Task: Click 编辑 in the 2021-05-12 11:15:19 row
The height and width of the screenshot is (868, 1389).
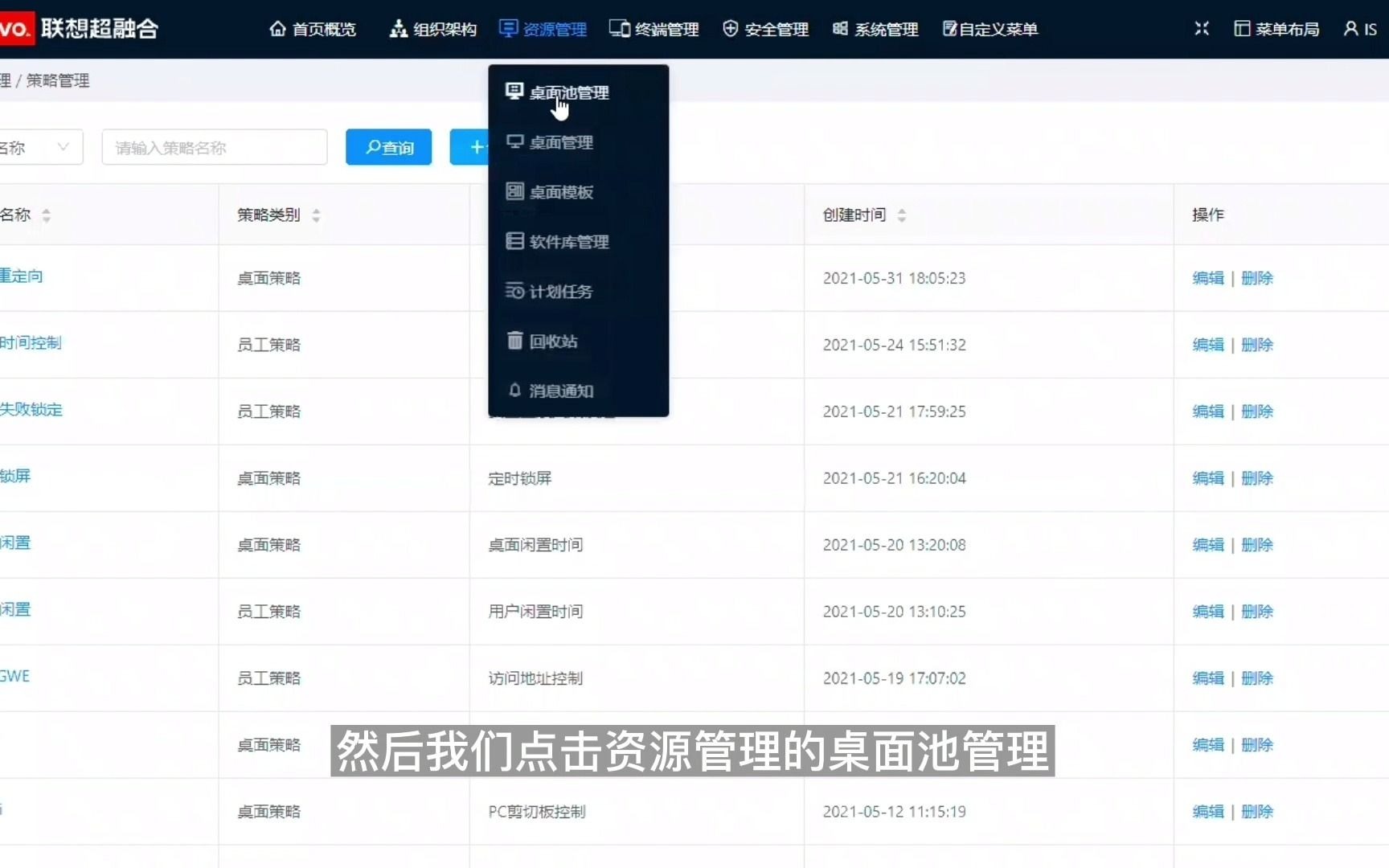Action: point(1208,812)
